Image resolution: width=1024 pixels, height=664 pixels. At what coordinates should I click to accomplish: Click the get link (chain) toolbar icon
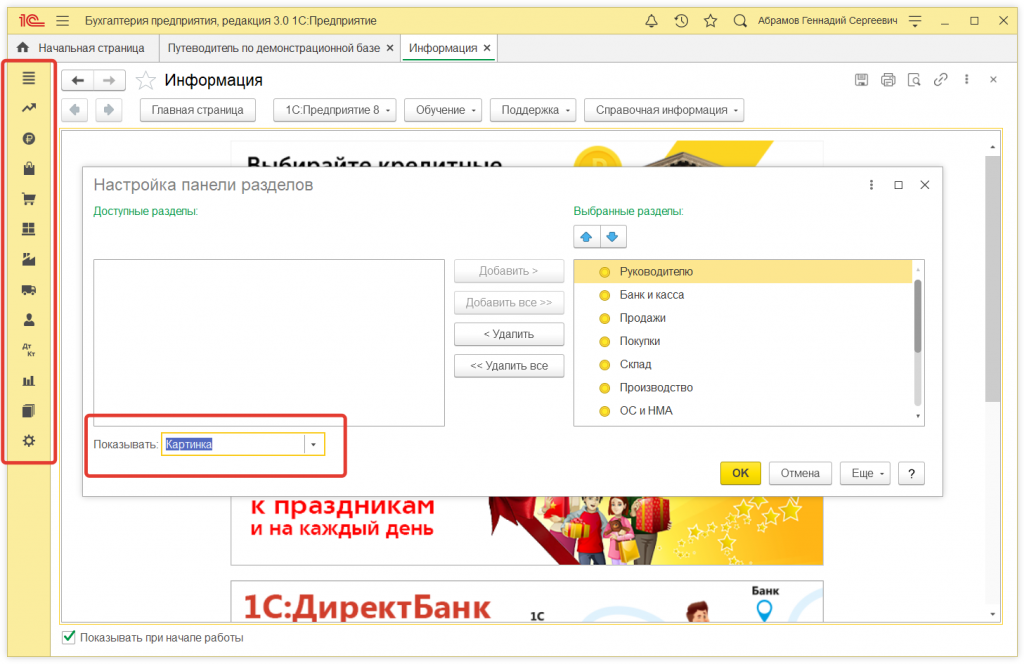click(941, 80)
